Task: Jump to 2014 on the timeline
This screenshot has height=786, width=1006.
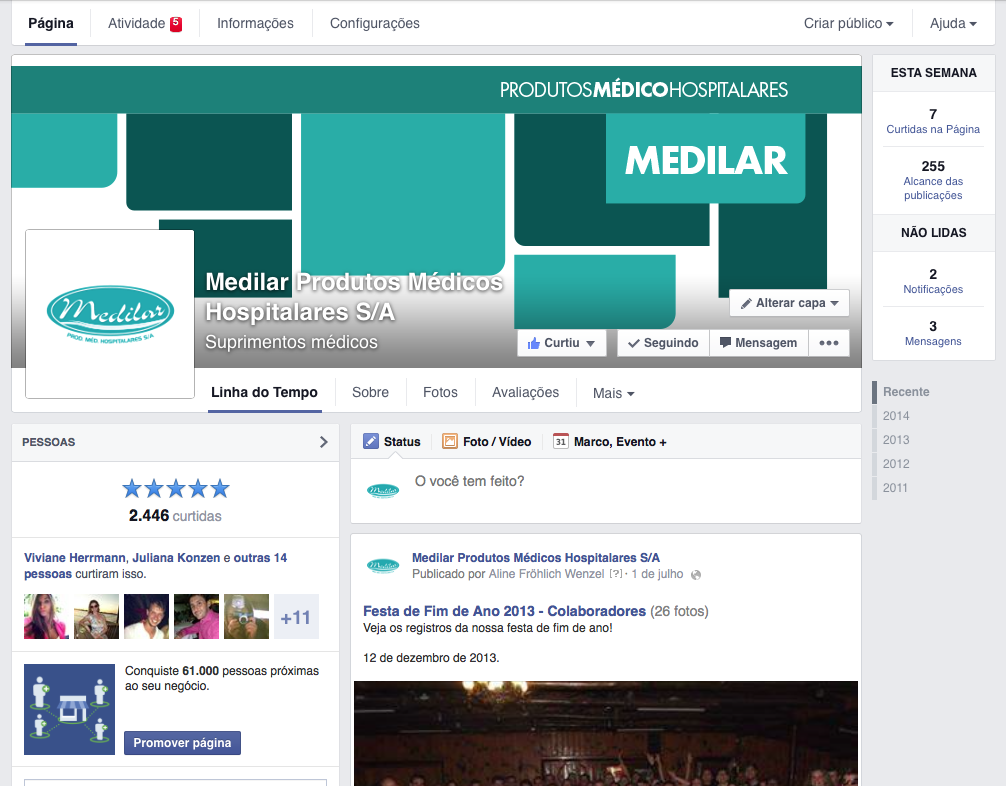Action: (x=896, y=416)
